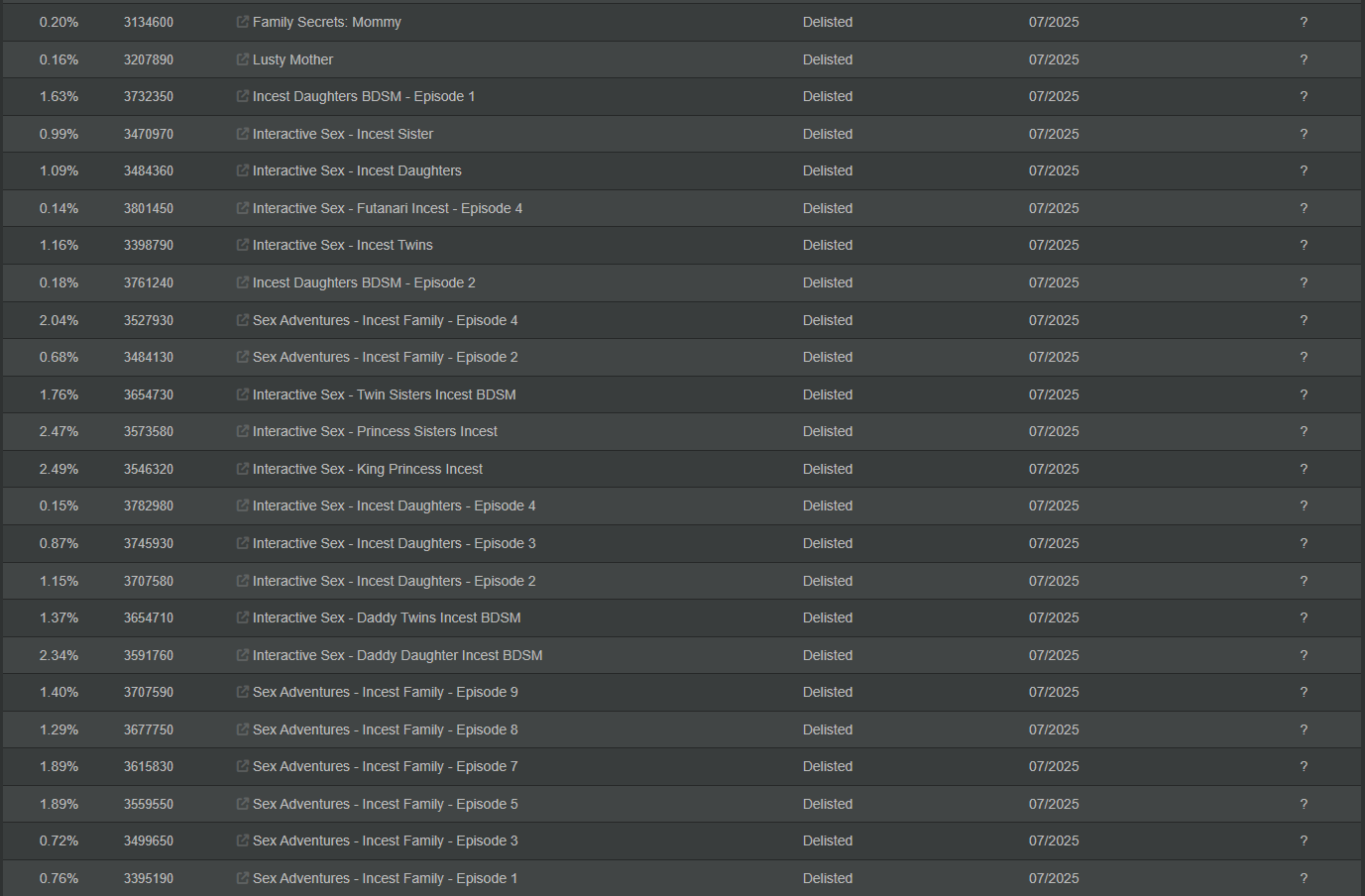The image size is (1365, 896).
Task: Click the Delisted status for app 3591760
Action: 828,655
